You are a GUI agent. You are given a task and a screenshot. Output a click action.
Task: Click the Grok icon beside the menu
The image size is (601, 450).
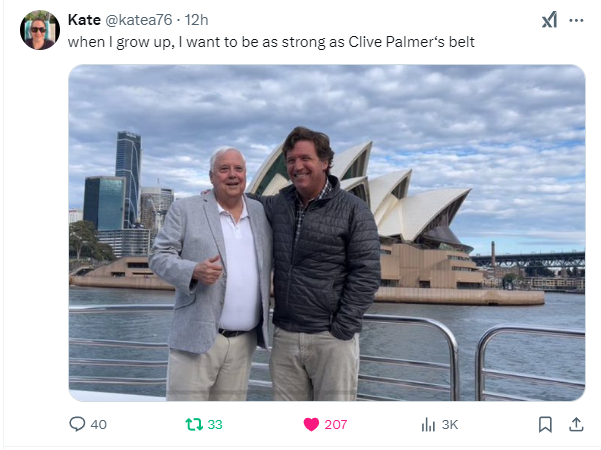pyautogui.click(x=549, y=20)
